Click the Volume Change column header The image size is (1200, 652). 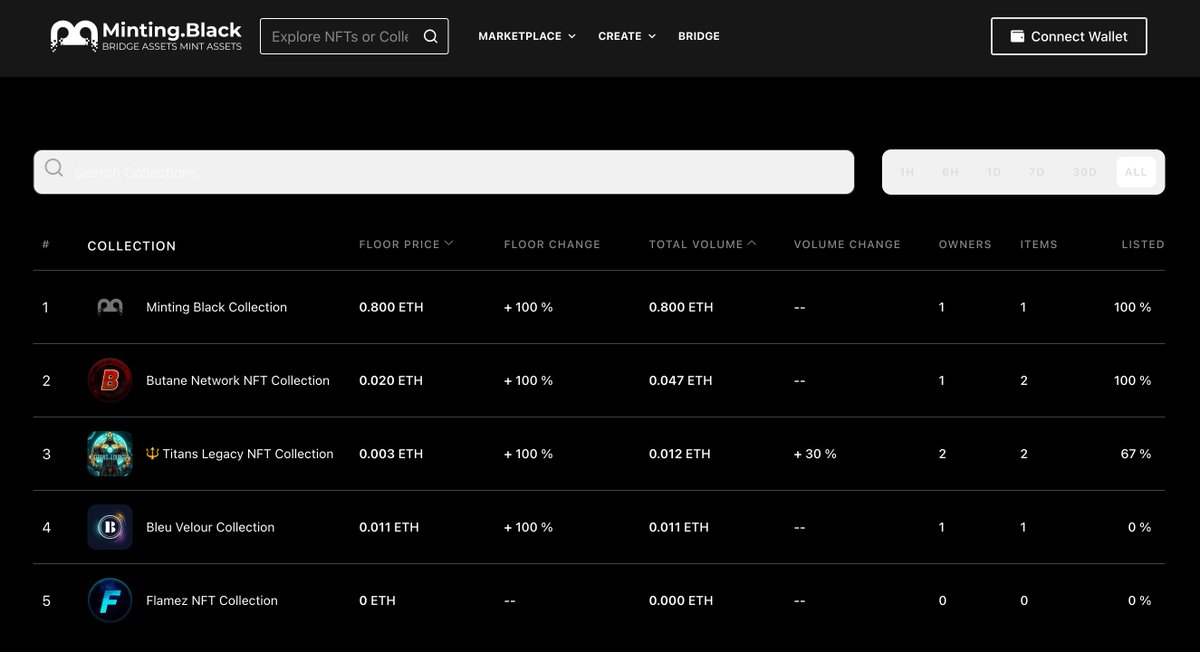coord(847,244)
